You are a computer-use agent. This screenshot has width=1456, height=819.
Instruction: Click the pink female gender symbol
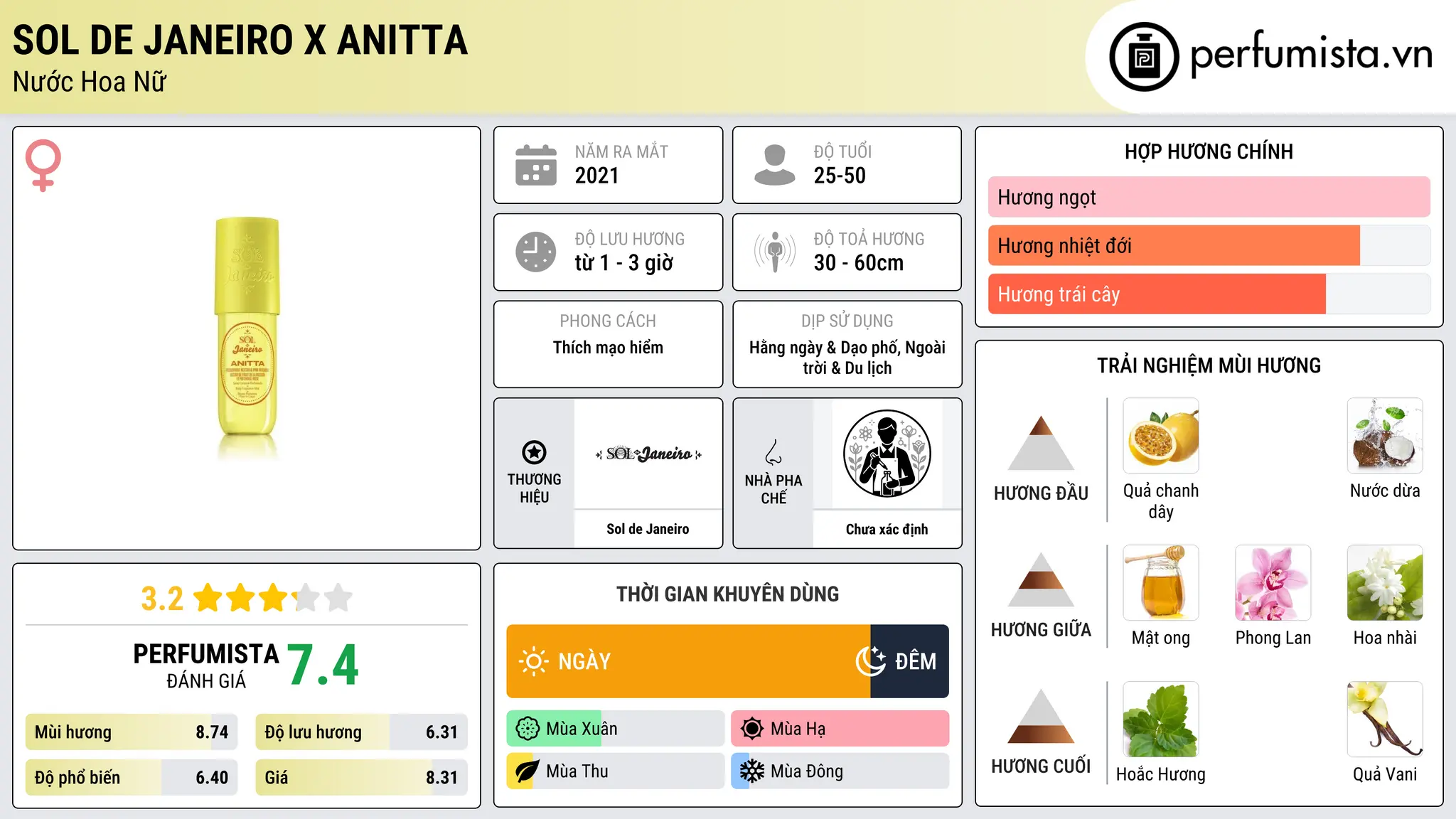[43, 165]
